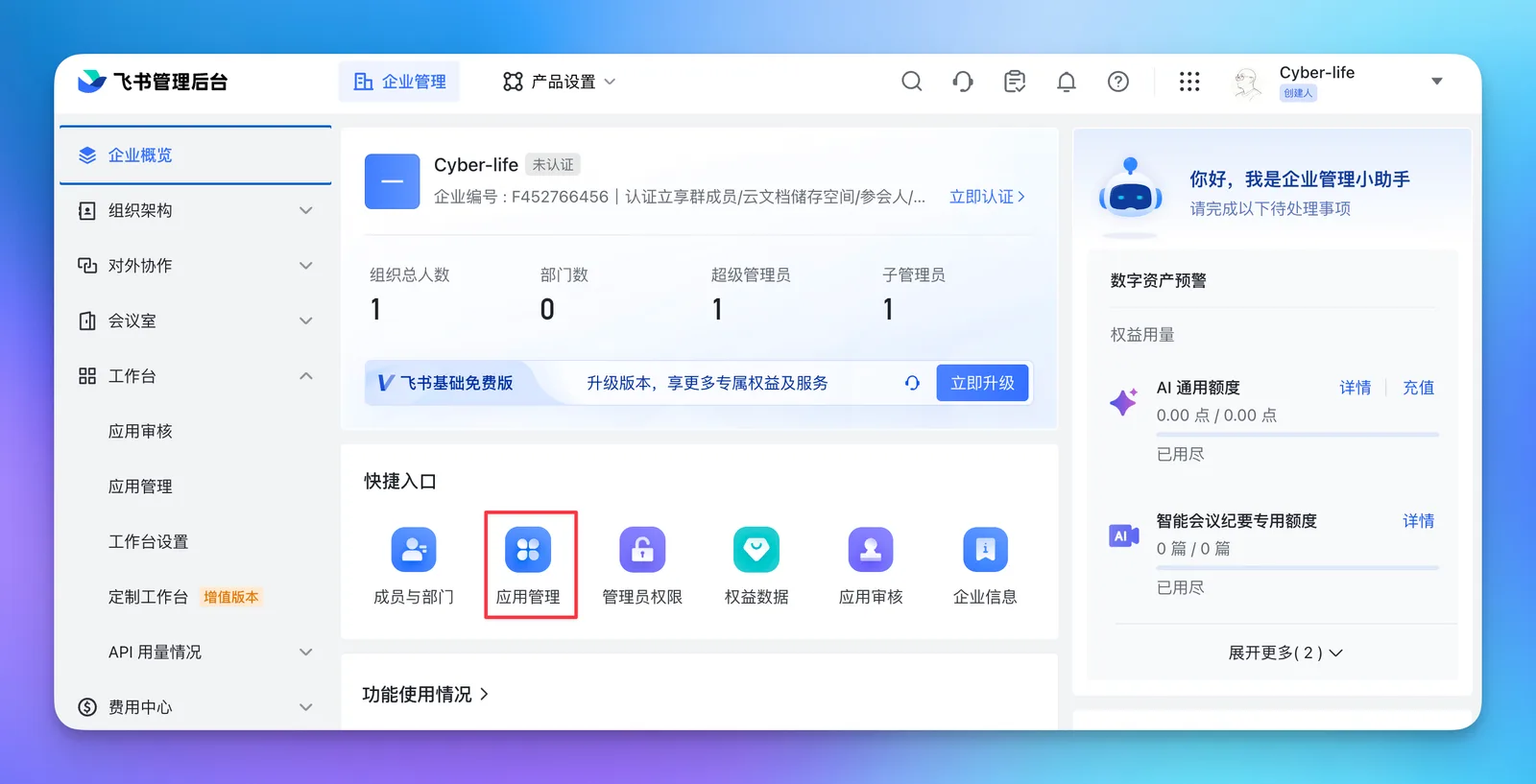Viewport: 1536px width, 784px height.
Task: Open the 产品设置 dropdown
Action: tap(560, 82)
